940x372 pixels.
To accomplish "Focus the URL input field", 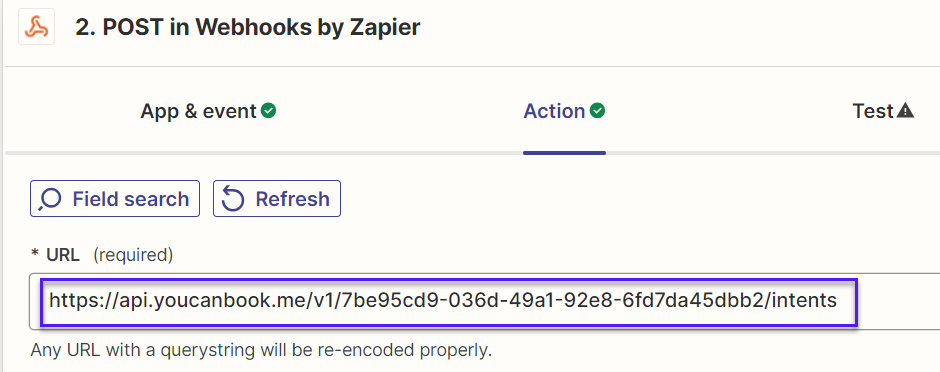I will (484, 301).
